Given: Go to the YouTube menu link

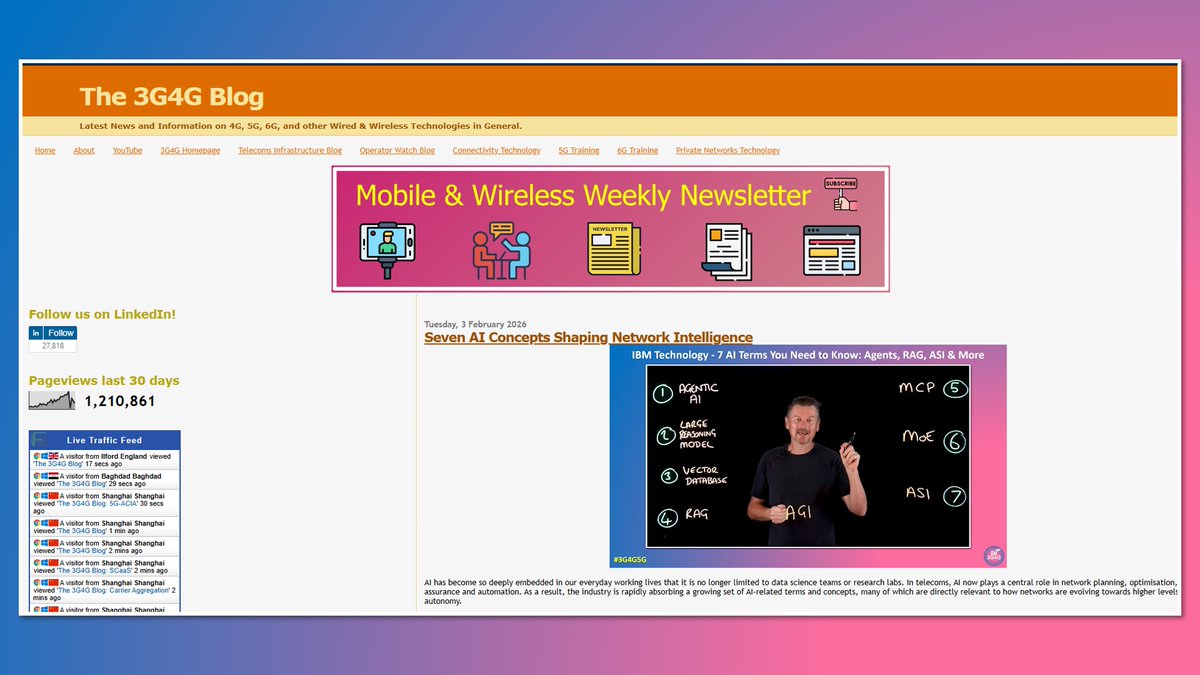Looking at the screenshot, I should [x=127, y=150].
